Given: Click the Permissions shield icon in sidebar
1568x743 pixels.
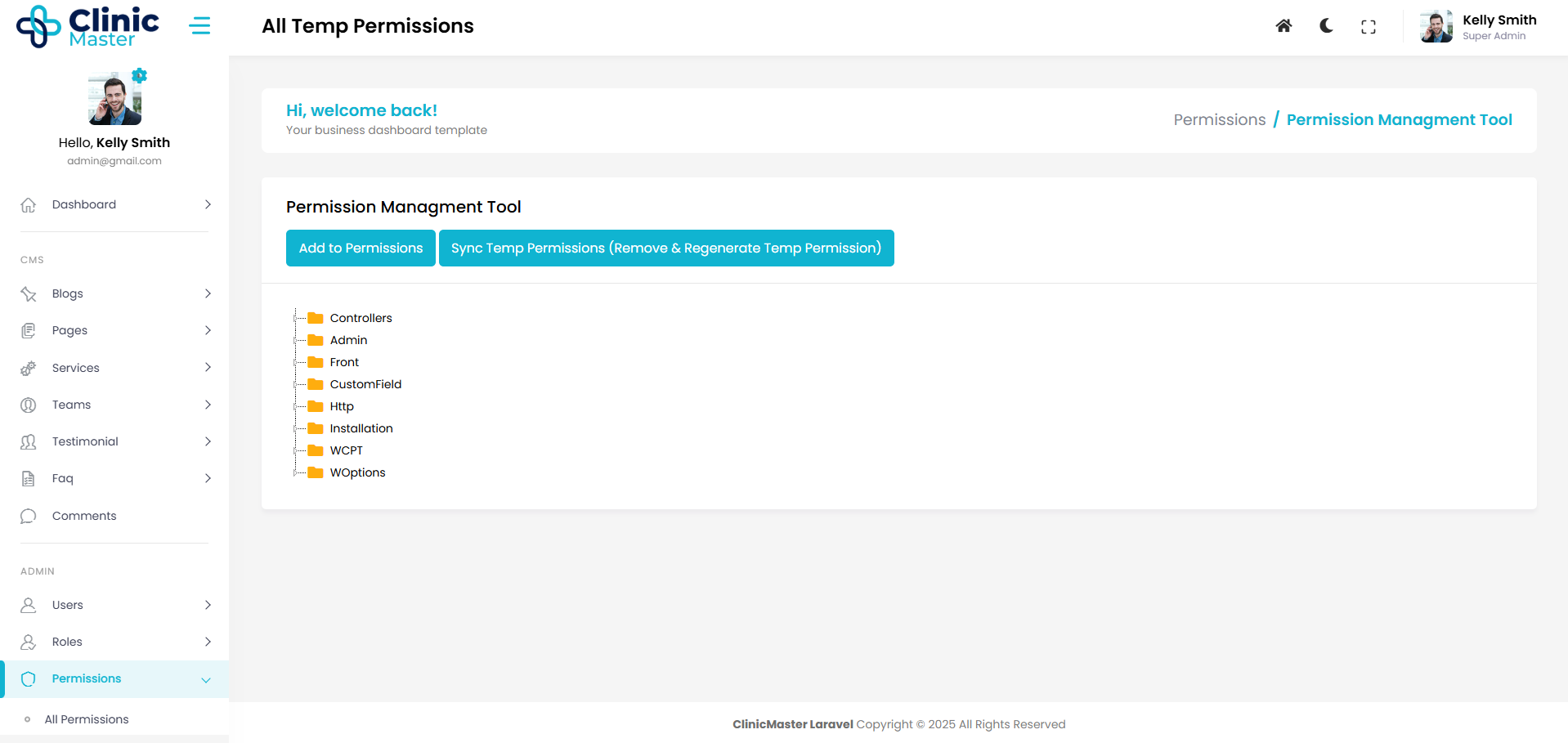Looking at the screenshot, I should (29, 679).
